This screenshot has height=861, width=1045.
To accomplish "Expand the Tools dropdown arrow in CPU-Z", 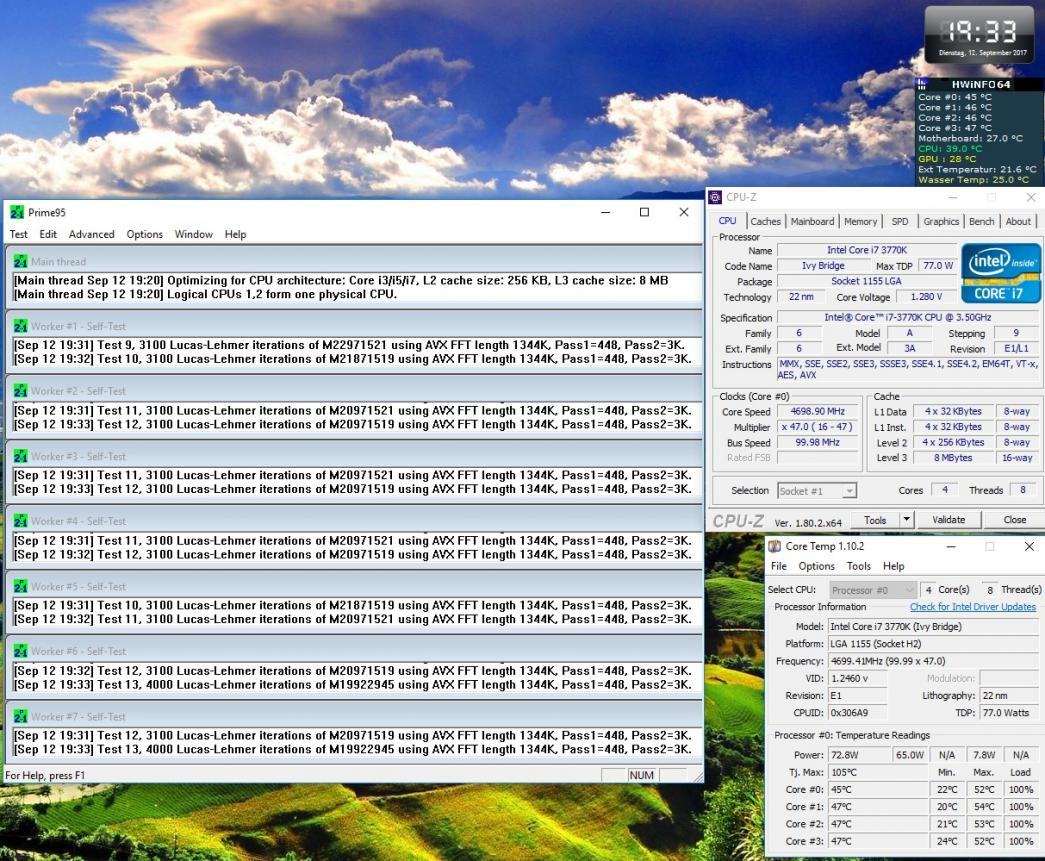I will [x=906, y=520].
